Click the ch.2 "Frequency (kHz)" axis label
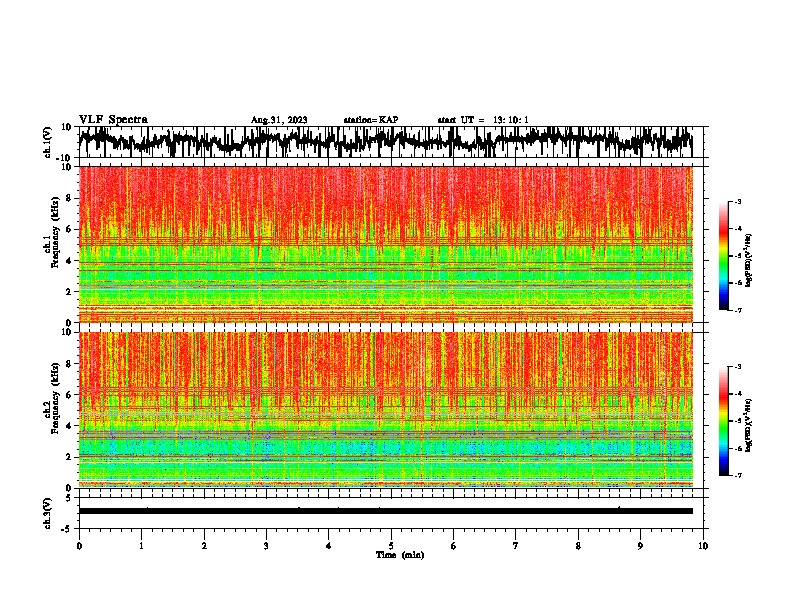This screenshot has height=612, width=792. 56,399
